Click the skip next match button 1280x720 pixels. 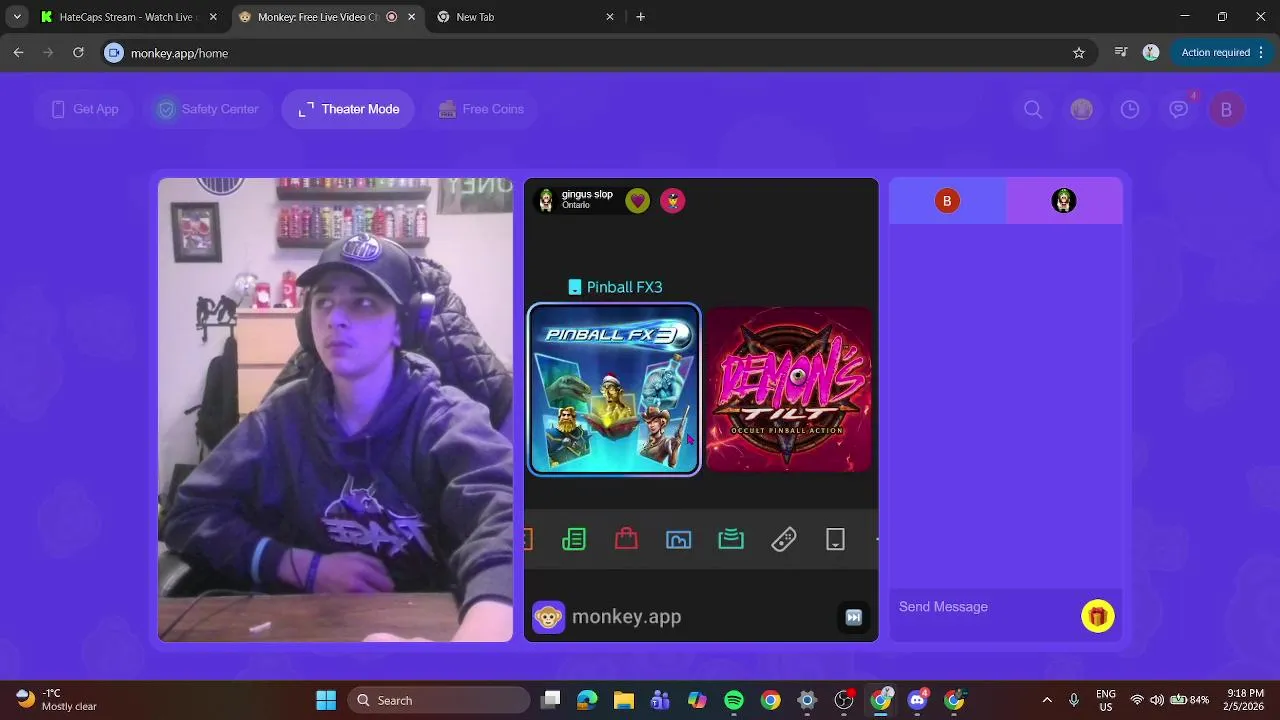click(853, 617)
